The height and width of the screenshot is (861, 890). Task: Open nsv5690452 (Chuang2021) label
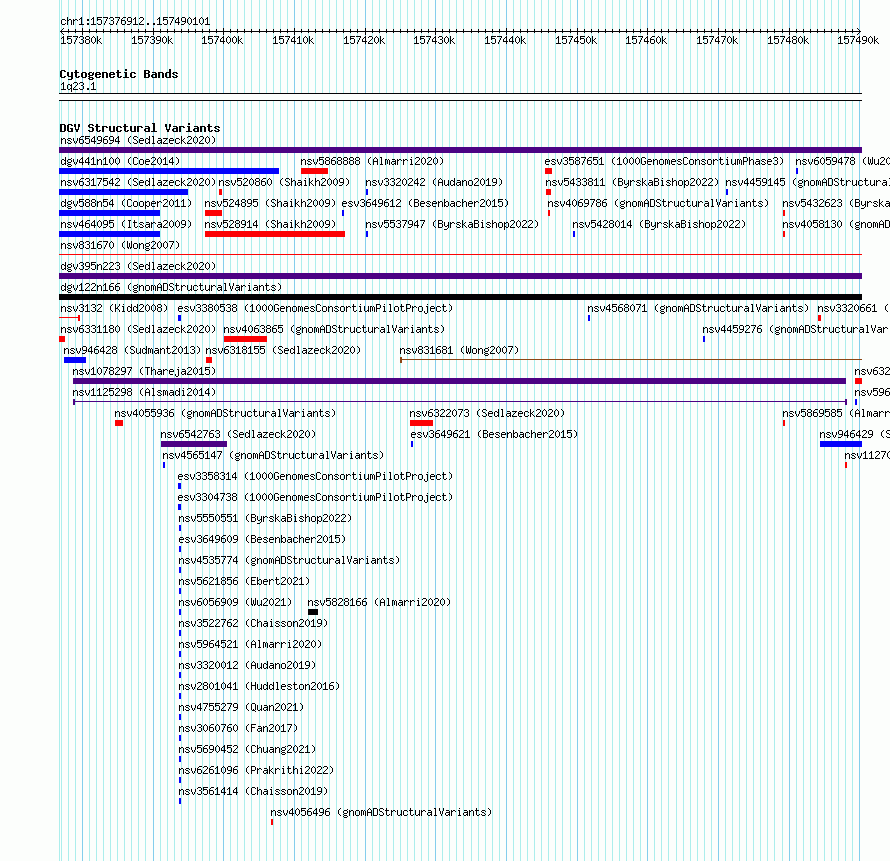(x=247, y=749)
